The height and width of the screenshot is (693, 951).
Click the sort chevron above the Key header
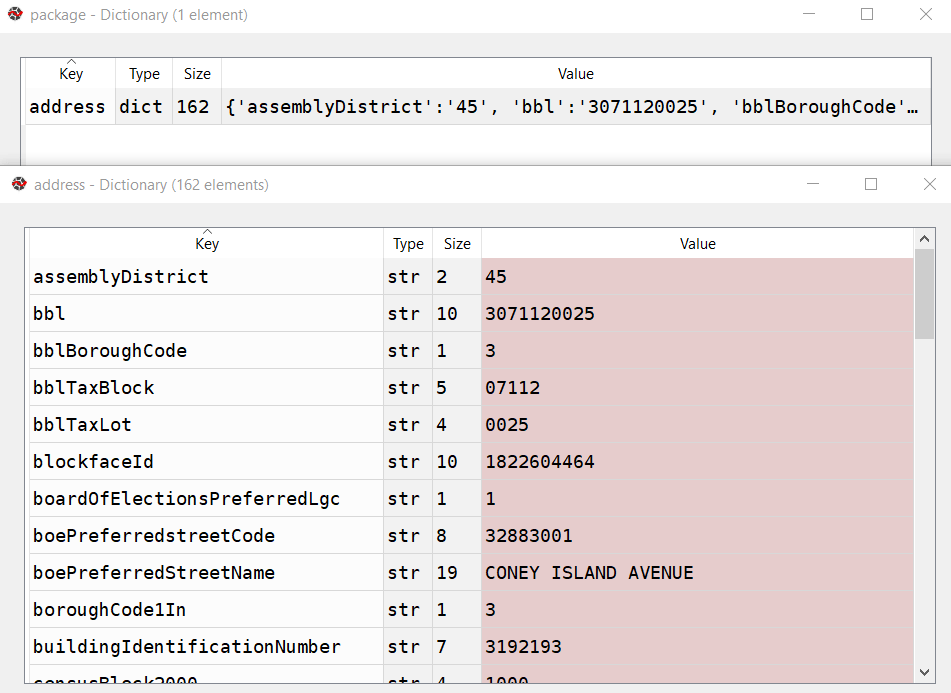click(206, 233)
